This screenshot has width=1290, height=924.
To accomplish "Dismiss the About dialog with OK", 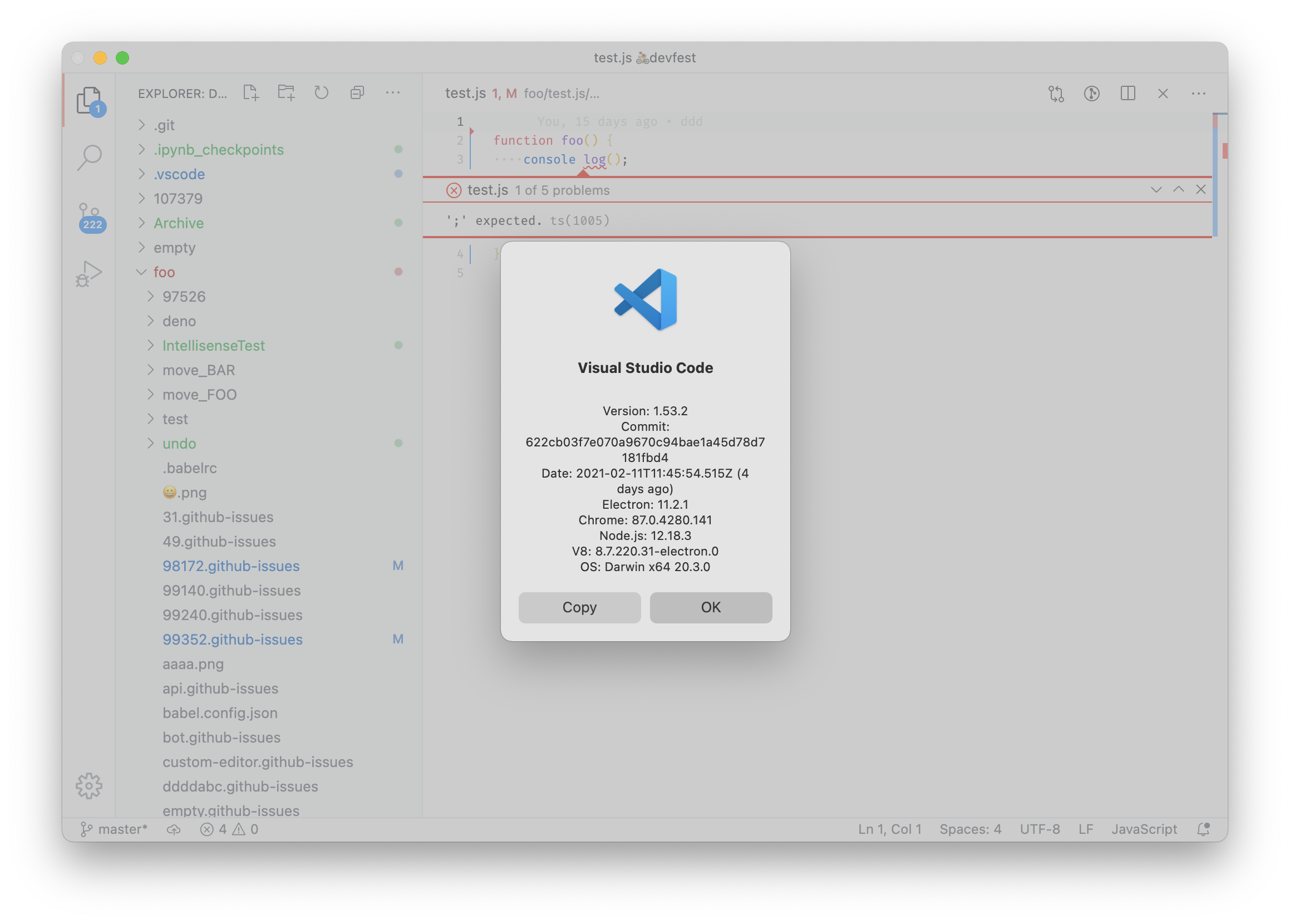I will tap(711, 607).
